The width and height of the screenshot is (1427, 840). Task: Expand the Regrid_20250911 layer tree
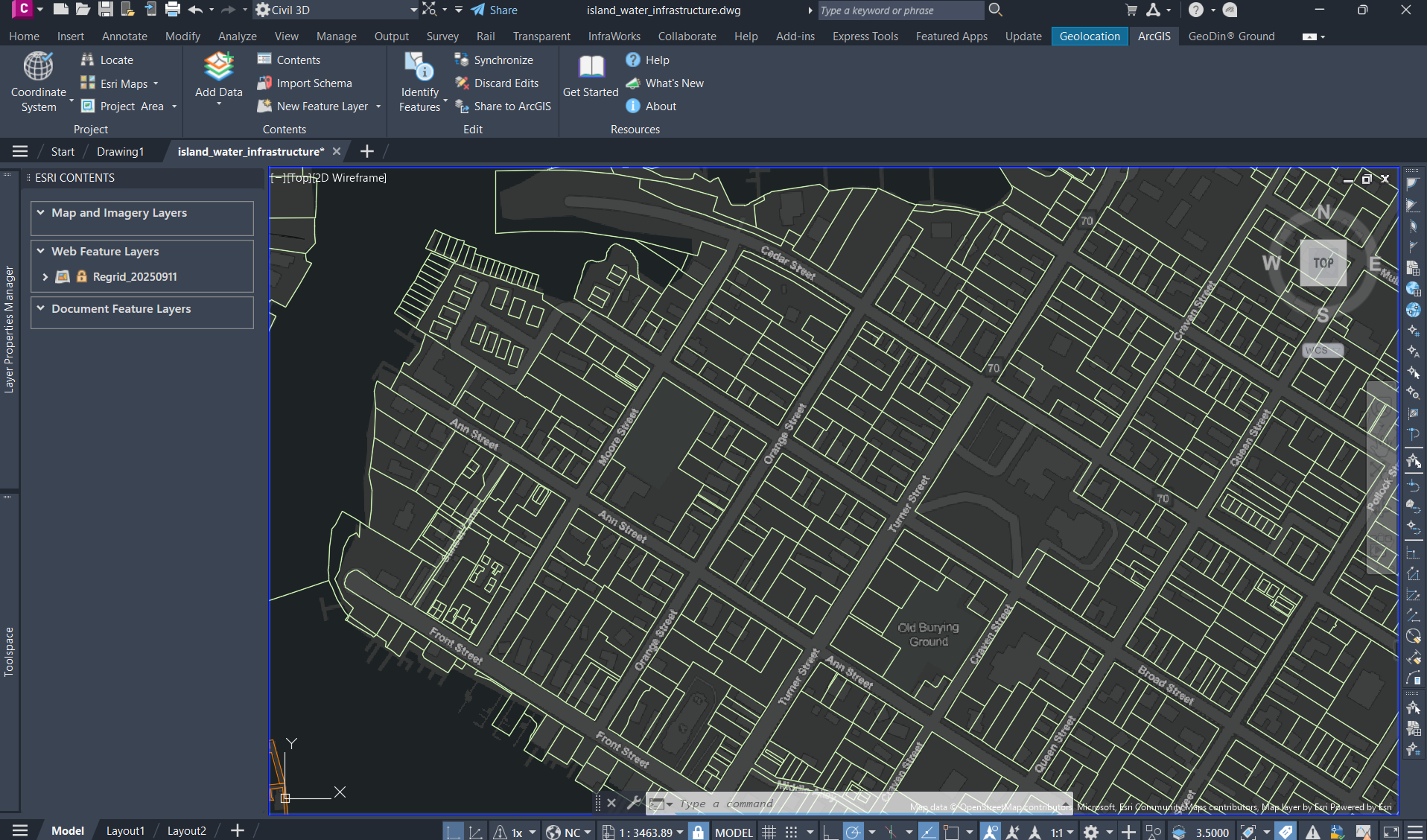click(45, 277)
